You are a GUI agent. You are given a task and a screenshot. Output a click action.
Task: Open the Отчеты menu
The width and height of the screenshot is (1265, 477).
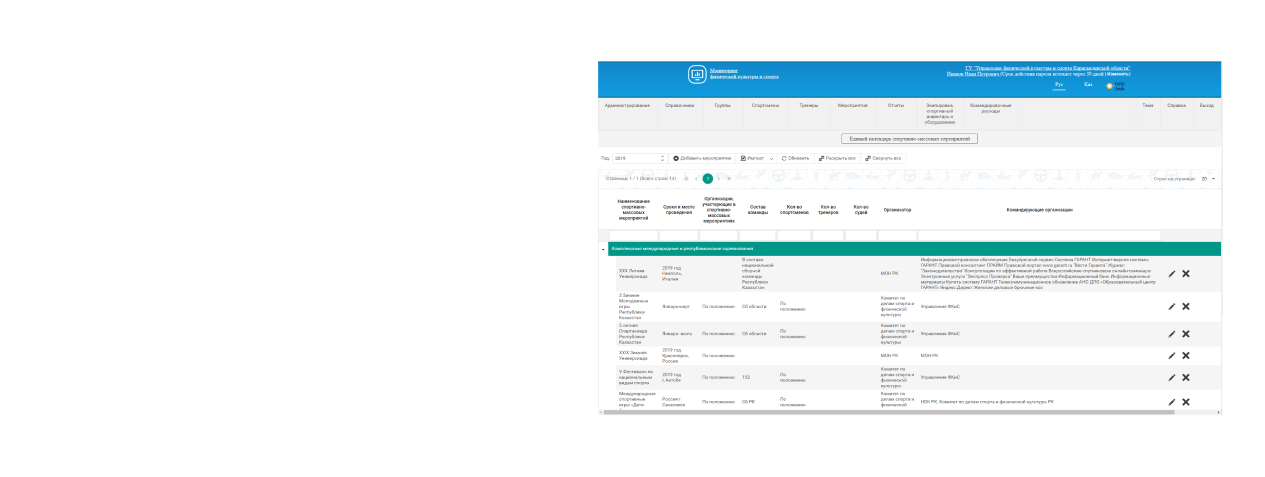point(896,105)
